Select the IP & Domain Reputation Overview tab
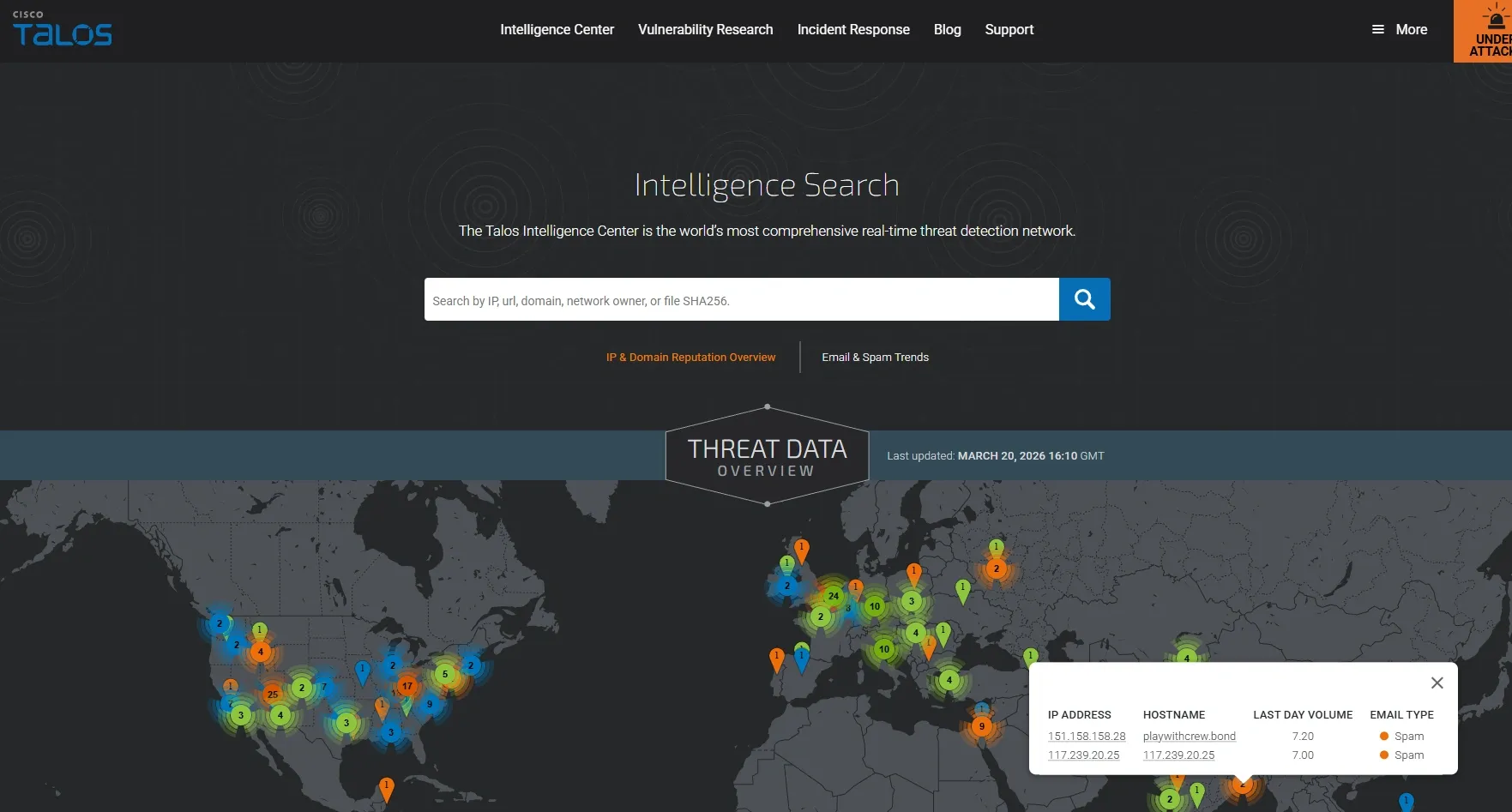The height and width of the screenshot is (812, 1512). tap(690, 358)
